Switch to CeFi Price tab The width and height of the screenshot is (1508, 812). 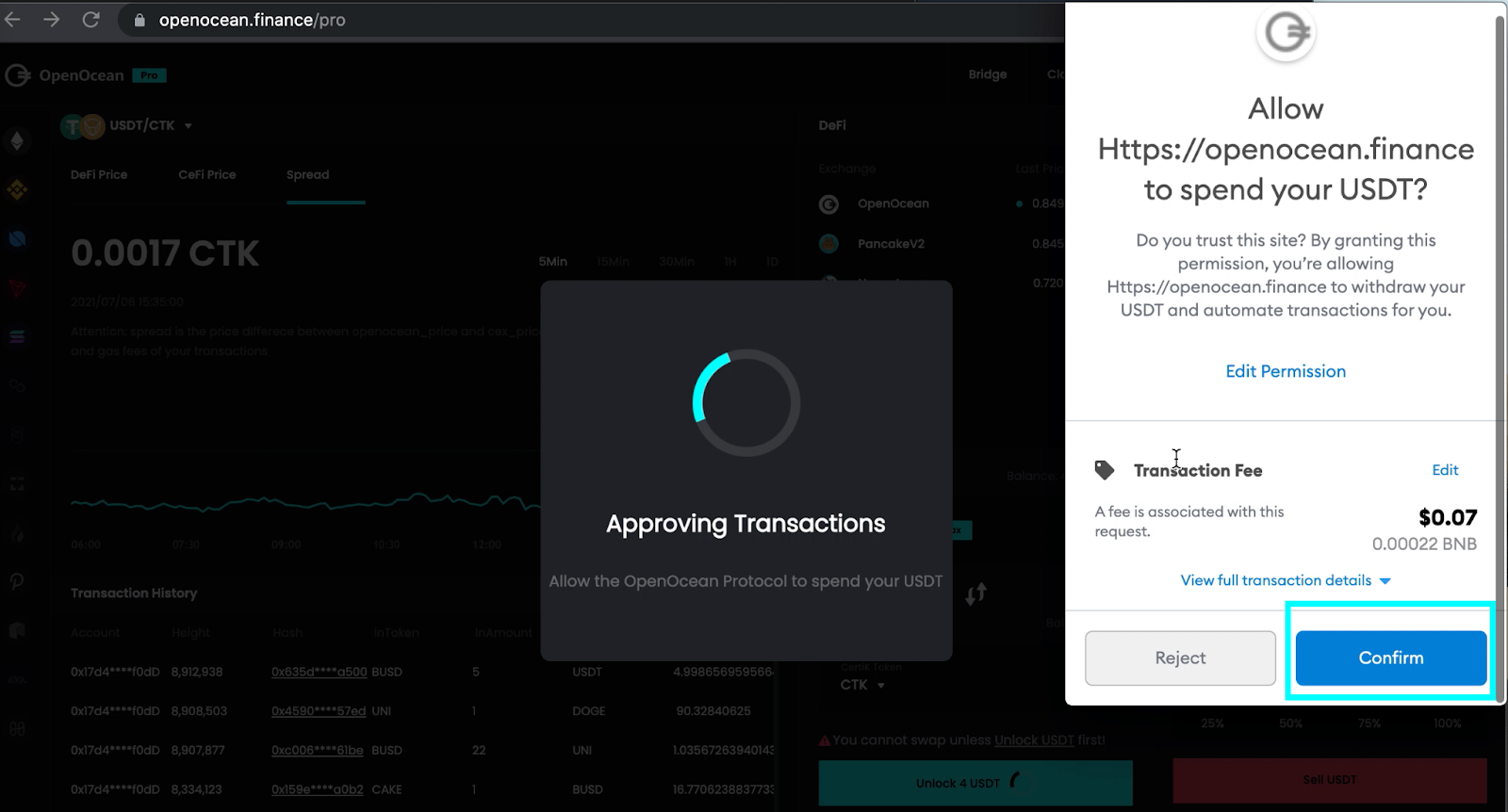[207, 174]
